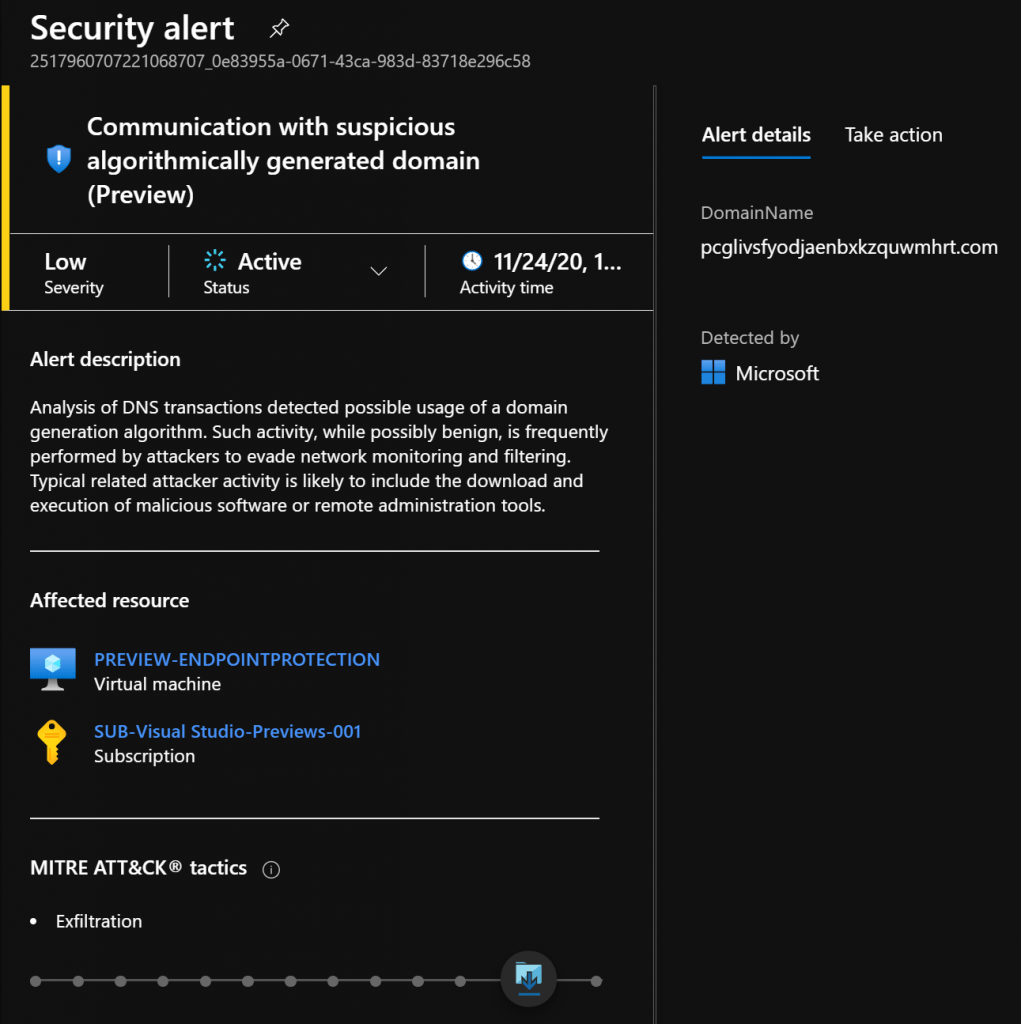Click the virtual machine resource icon
Image resolution: width=1021 pixels, height=1024 pixels.
tap(53, 669)
